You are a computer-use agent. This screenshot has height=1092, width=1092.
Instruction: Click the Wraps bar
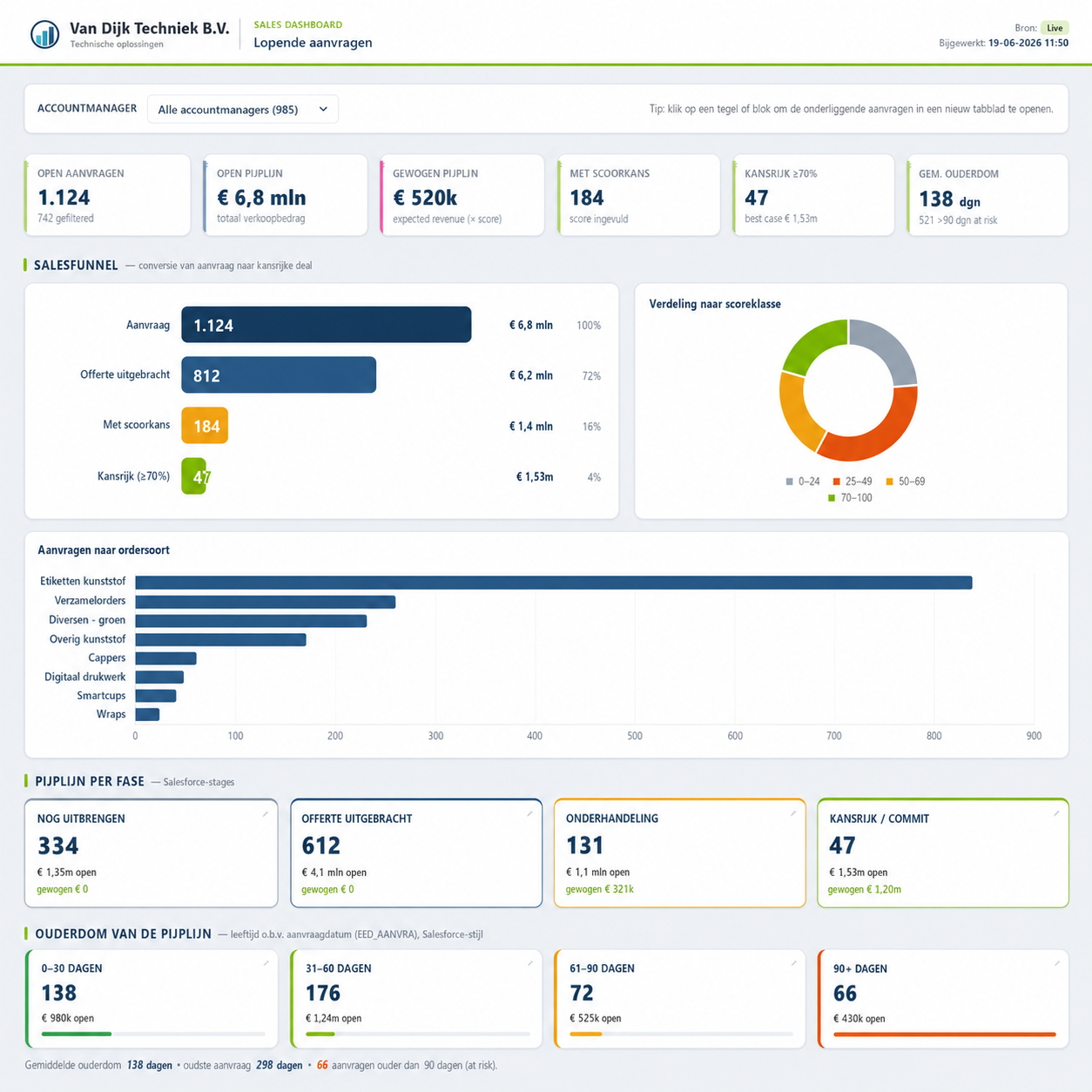[147, 715]
